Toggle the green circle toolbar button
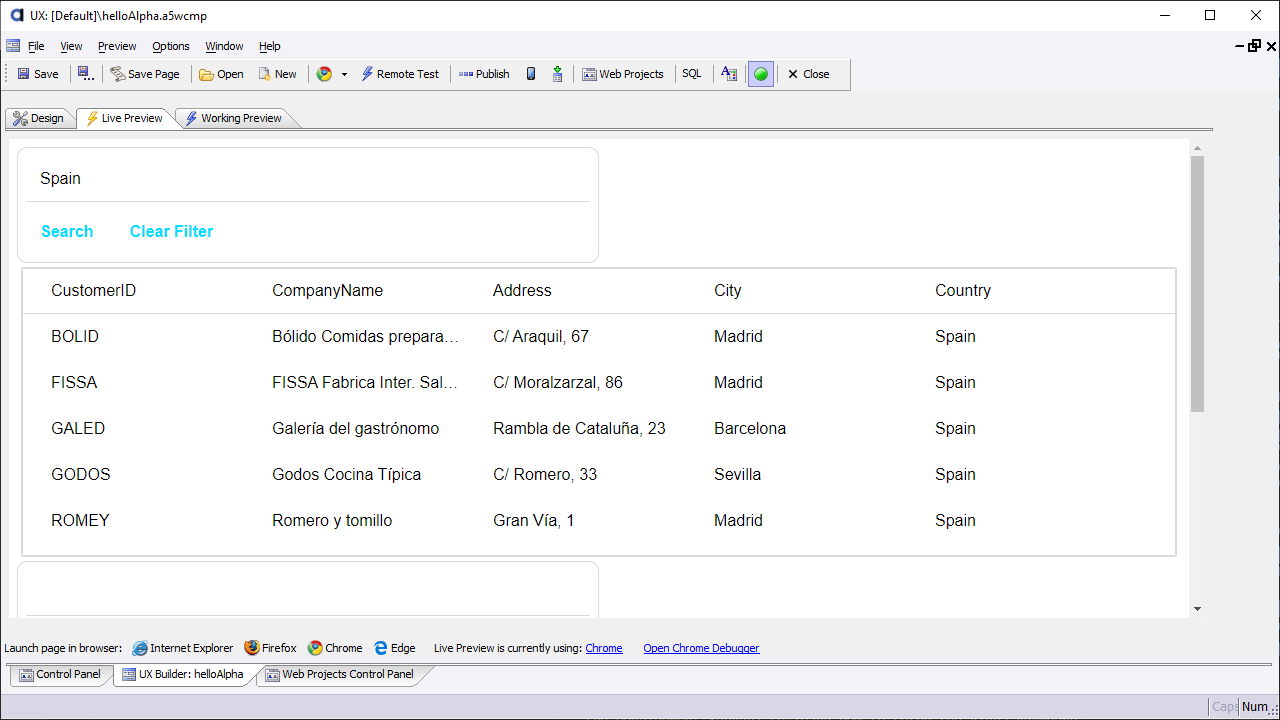This screenshot has height=720, width=1280. click(x=761, y=74)
